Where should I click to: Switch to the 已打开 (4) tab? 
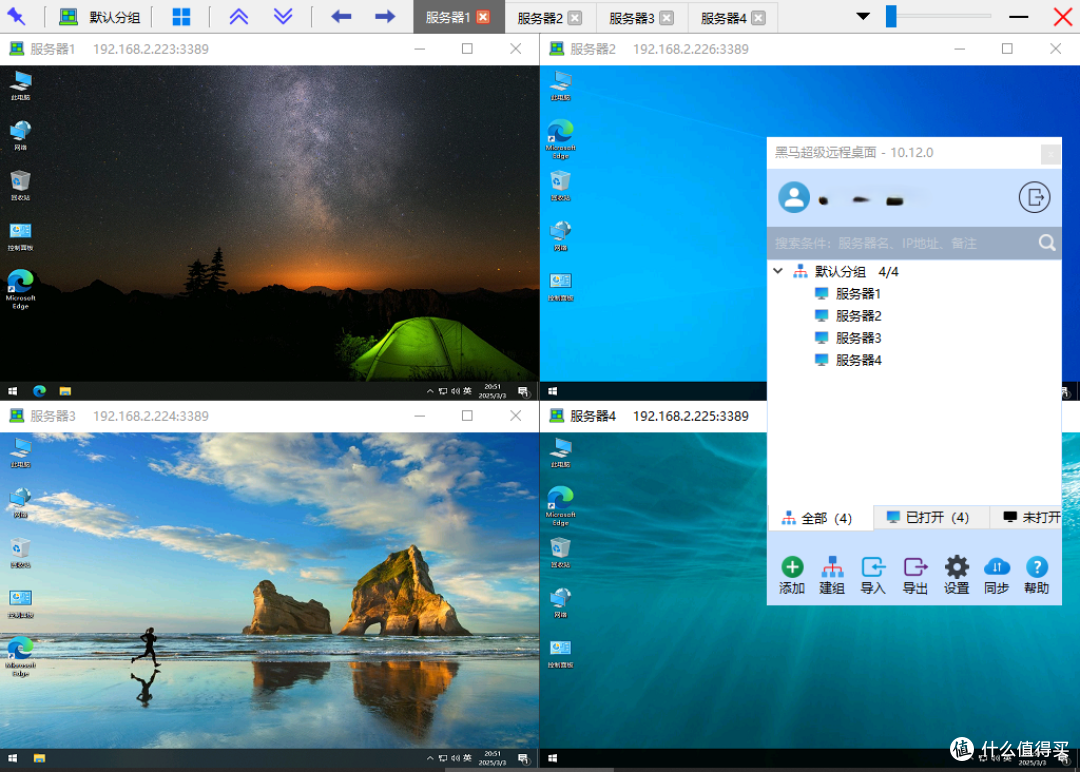pyautogui.click(x=928, y=517)
